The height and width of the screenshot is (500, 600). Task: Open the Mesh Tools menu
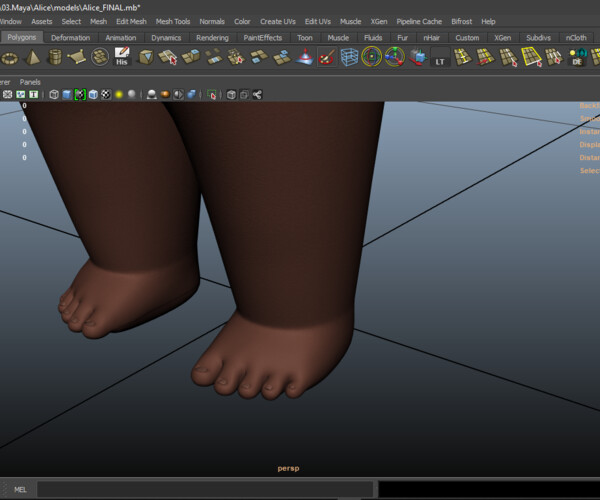click(x=173, y=21)
